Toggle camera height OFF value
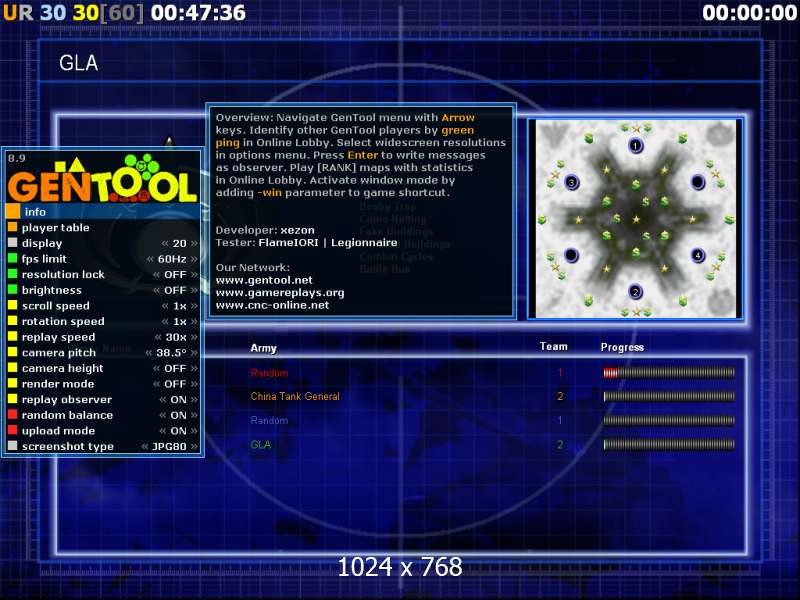This screenshot has width=800, height=600. coord(175,368)
